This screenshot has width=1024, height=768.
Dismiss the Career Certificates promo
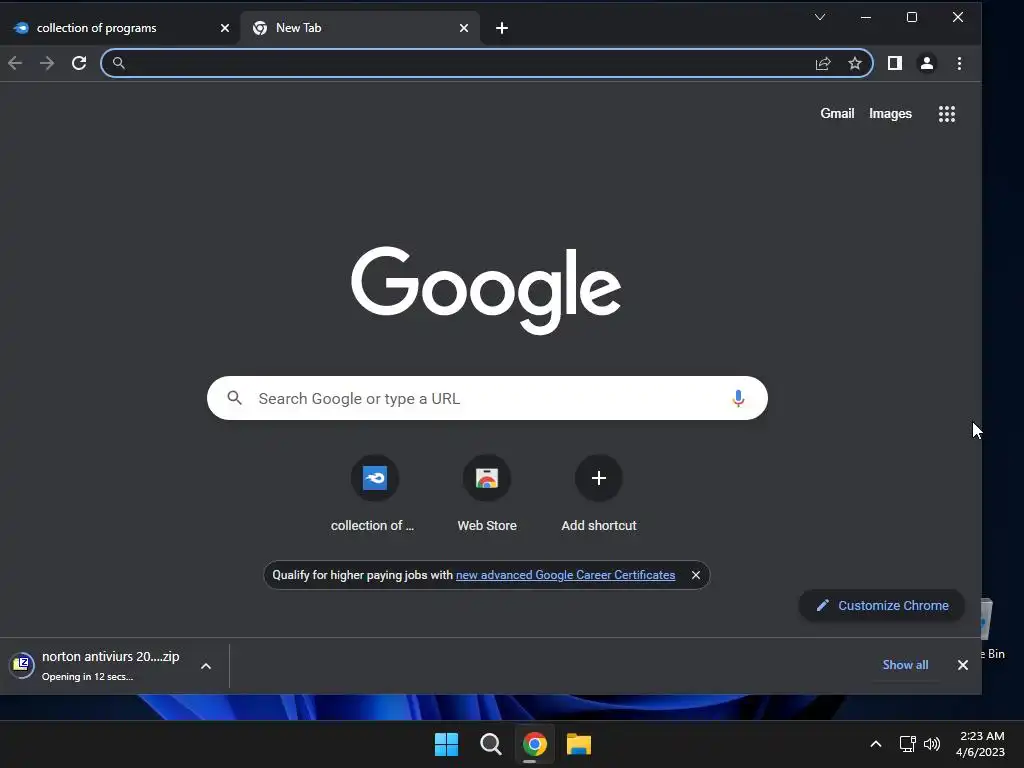(696, 575)
